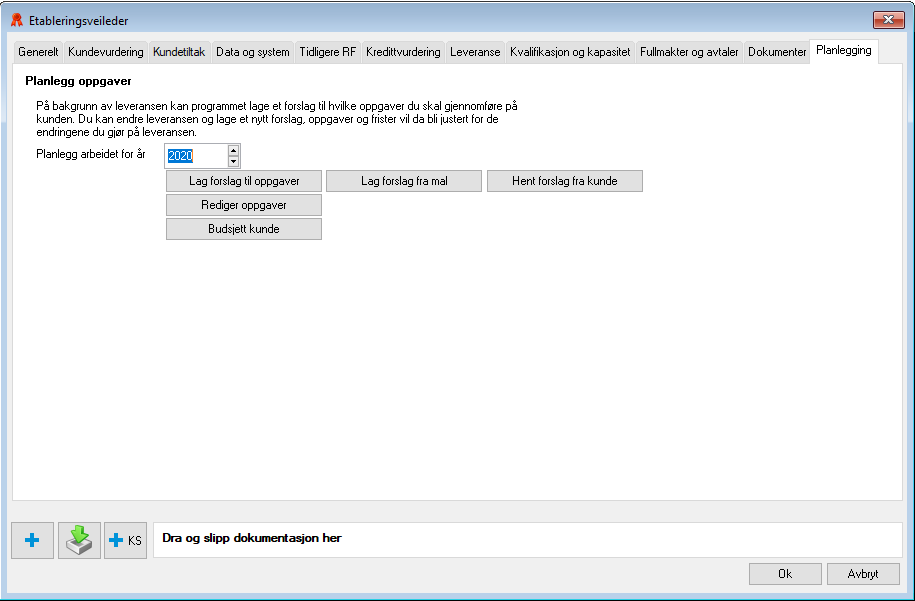Select the Leveranse tab
The height and width of the screenshot is (601, 915).
pyautogui.click(x=475, y=52)
